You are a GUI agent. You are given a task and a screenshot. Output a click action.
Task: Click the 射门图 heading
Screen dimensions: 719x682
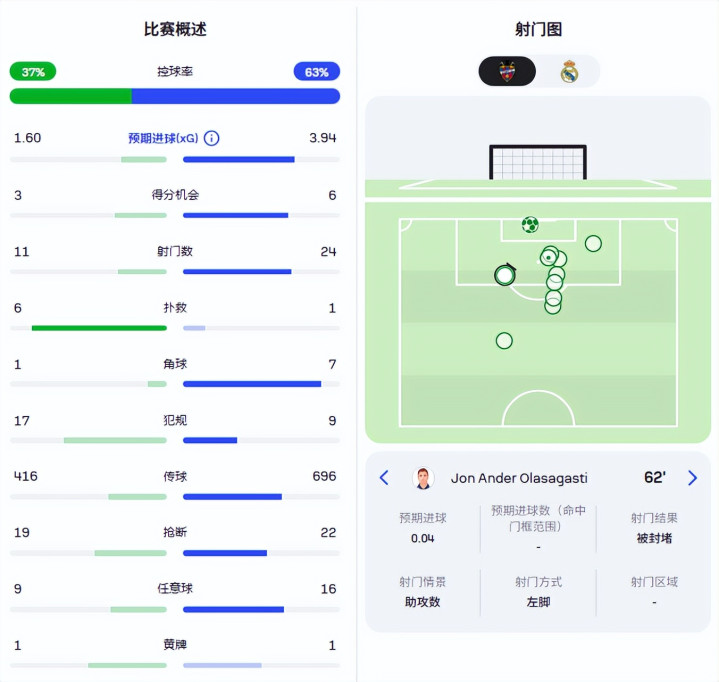click(x=538, y=29)
